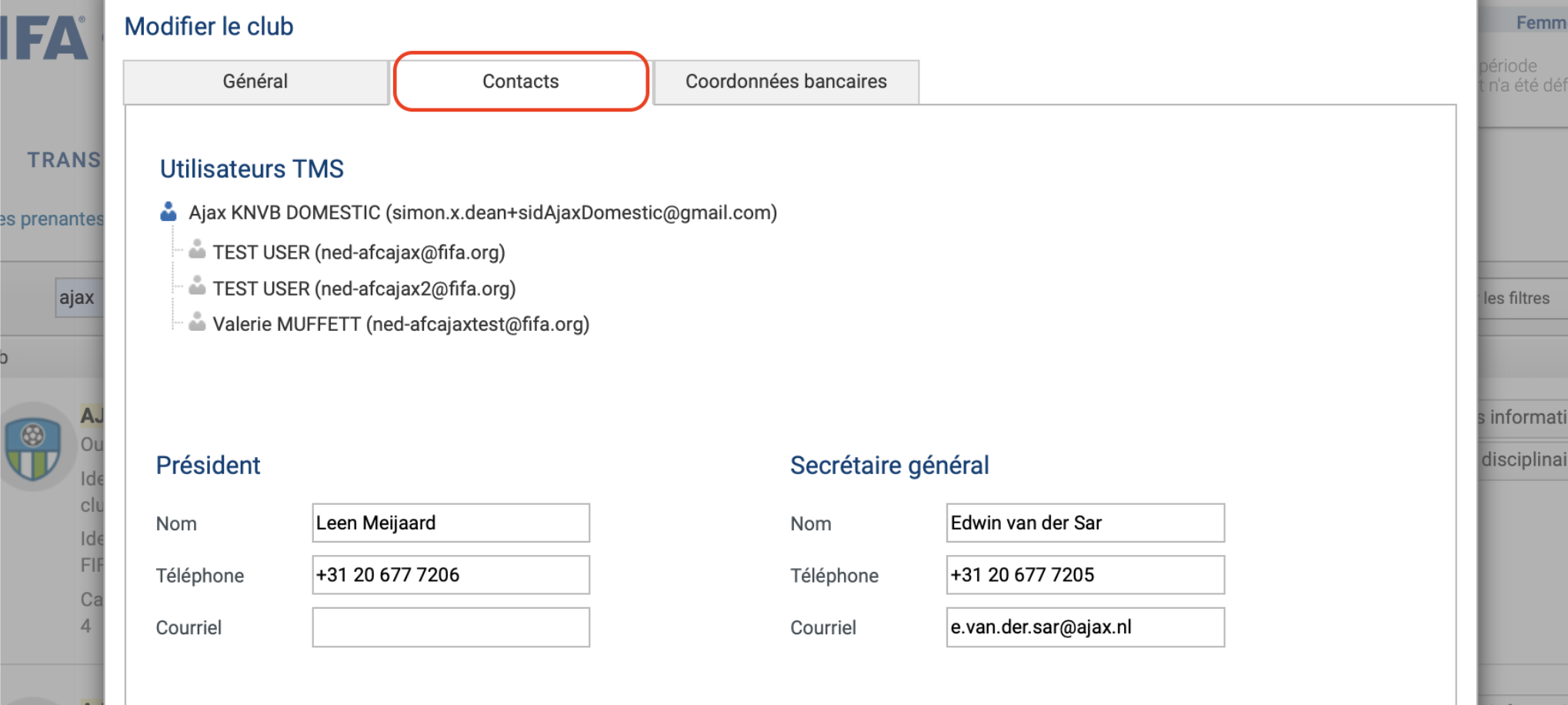Select Valerie MUFFETT tree entry
This screenshot has height=705, width=1568.
[x=401, y=324]
